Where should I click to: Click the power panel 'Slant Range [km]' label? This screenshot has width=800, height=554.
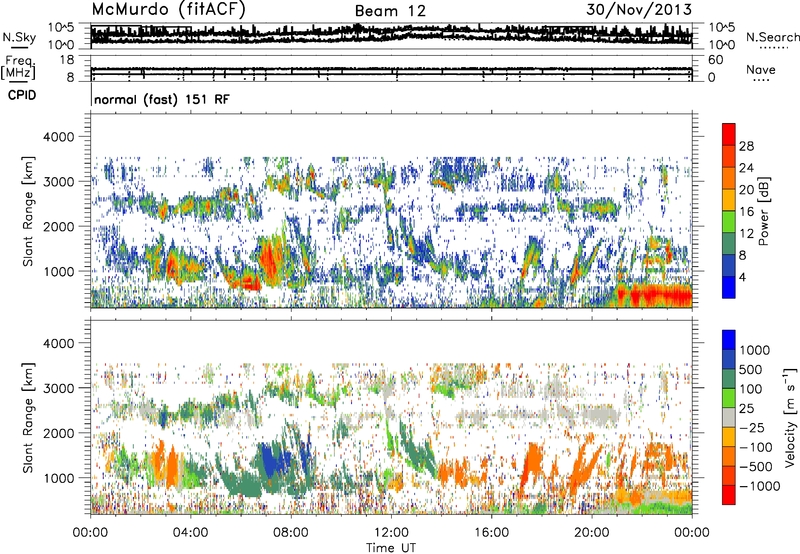[29, 211]
